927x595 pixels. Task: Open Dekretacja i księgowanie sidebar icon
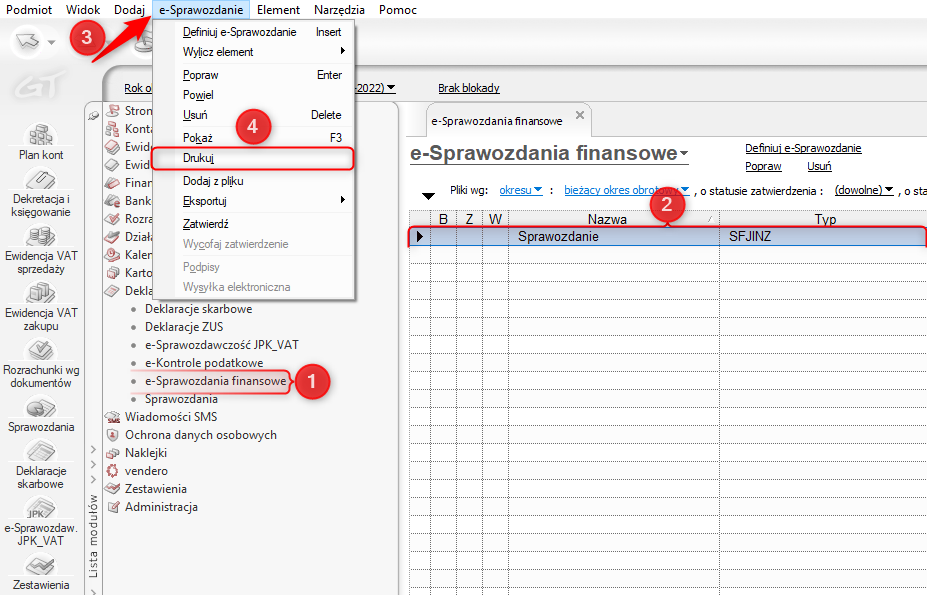click(x=40, y=179)
